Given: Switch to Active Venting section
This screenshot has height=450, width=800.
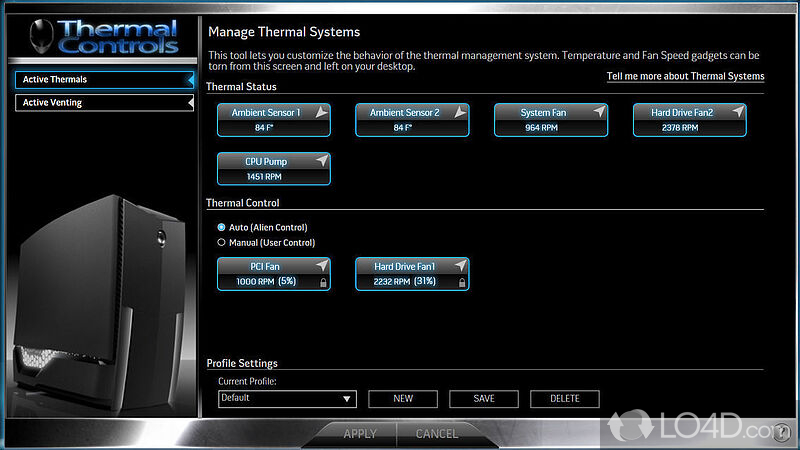Looking at the screenshot, I should [104, 102].
